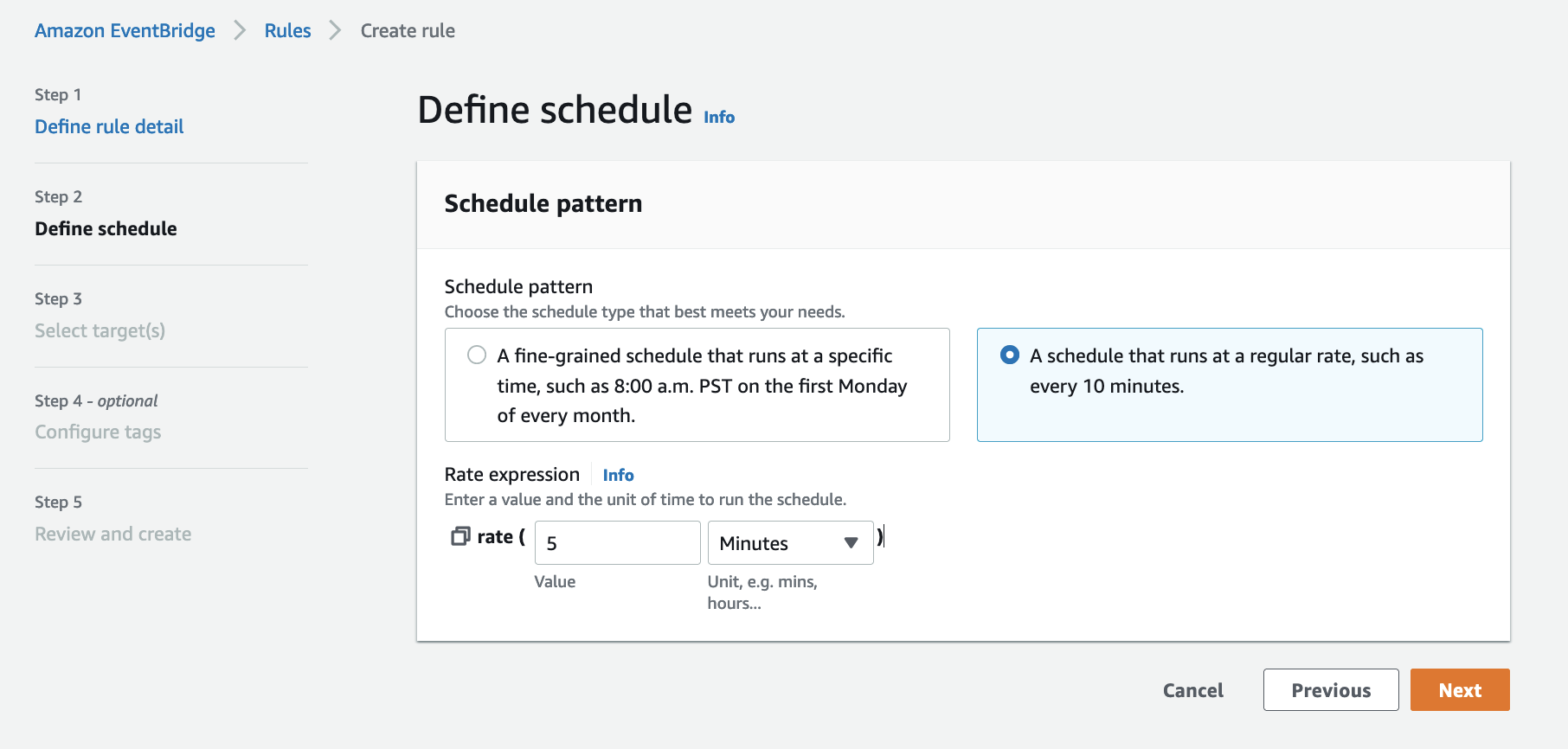This screenshot has width=1568, height=749.
Task: Navigate to Amazon EventBridge breadcrumb
Action: point(125,29)
